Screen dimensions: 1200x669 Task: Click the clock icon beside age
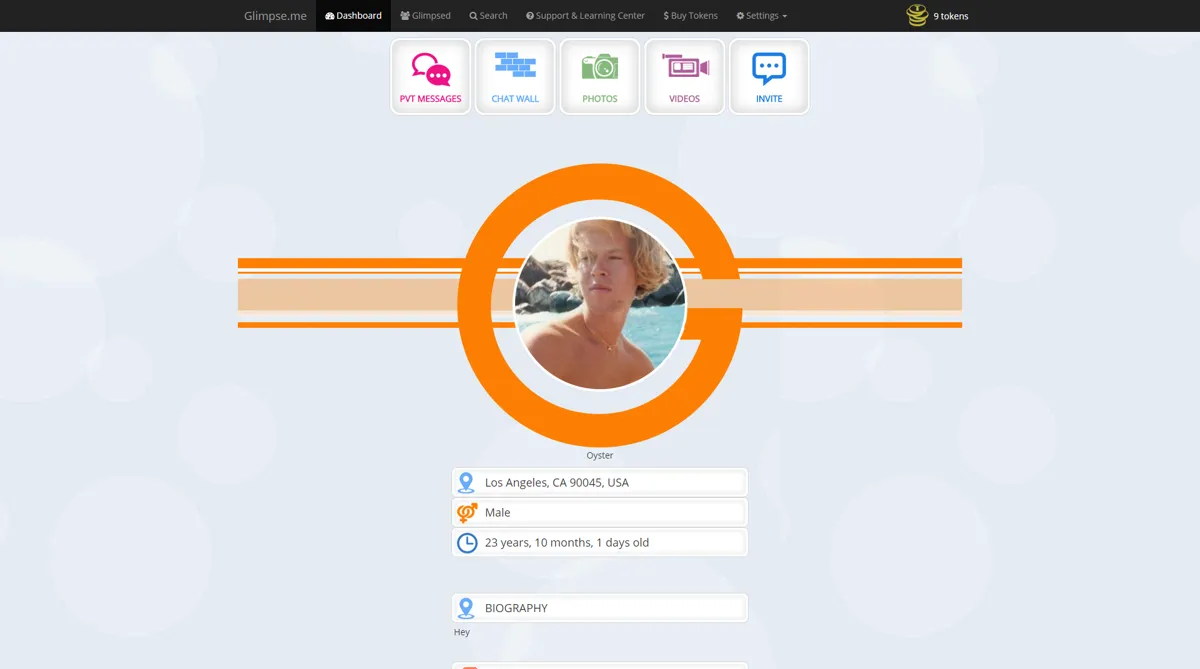pos(467,543)
